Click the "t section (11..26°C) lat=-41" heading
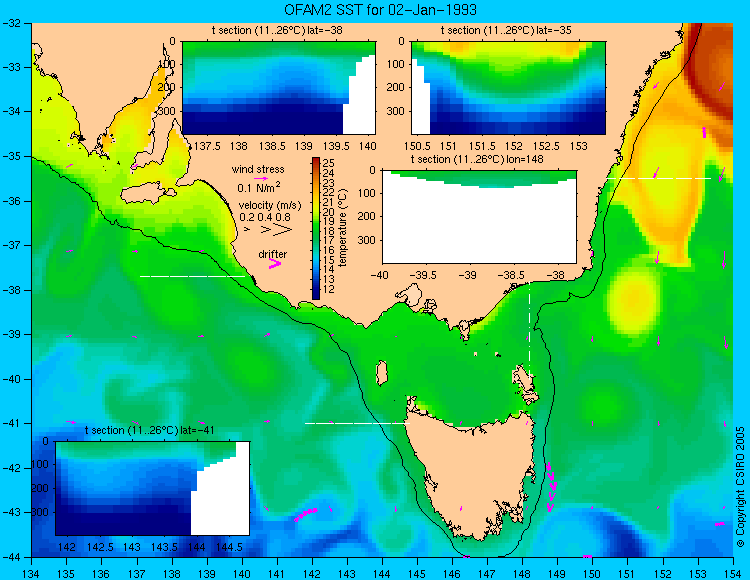This screenshot has height=580, width=750. pos(149,430)
